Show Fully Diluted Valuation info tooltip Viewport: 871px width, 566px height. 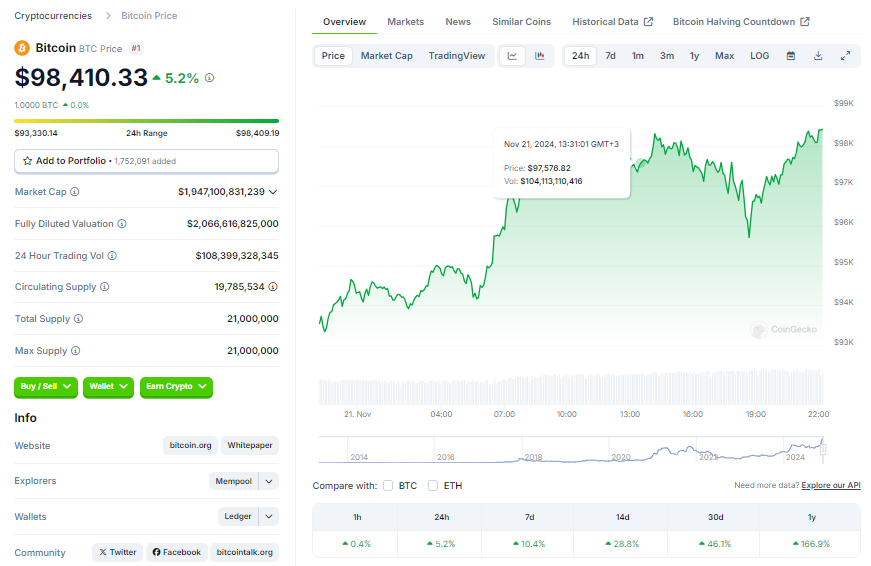coord(122,223)
